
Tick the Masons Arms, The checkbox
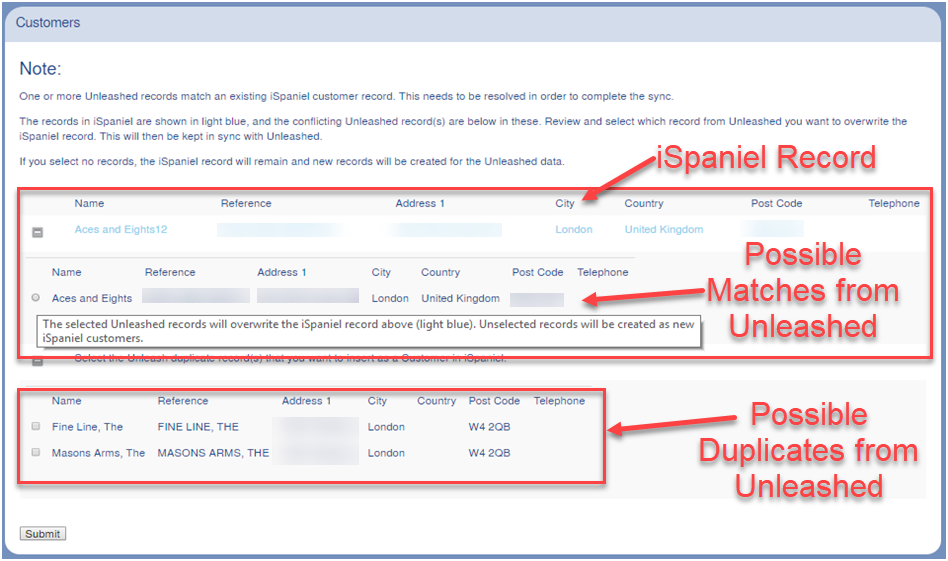[x=36, y=452]
